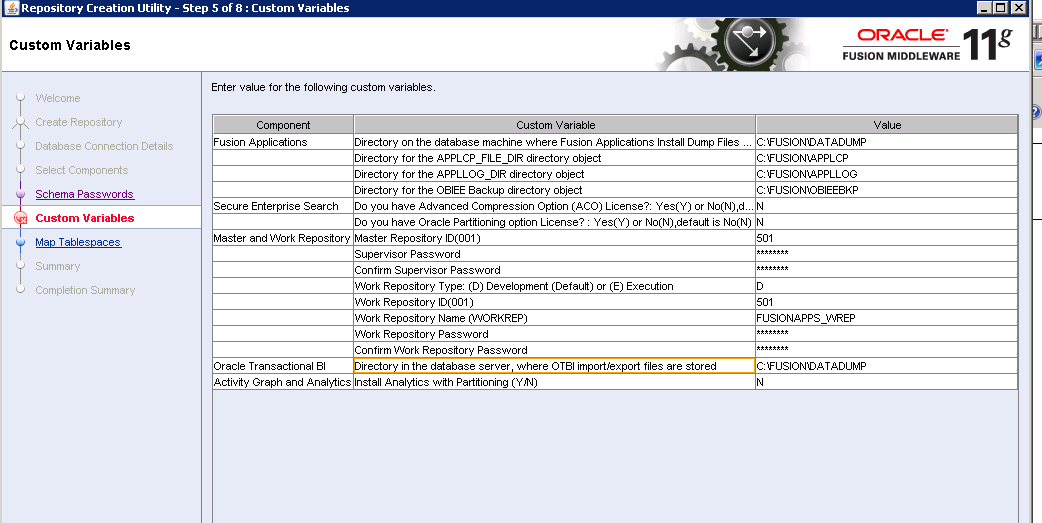Edit the OBIEE Backup directory value
Image resolution: width=1042 pixels, height=523 pixels.
(885, 190)
